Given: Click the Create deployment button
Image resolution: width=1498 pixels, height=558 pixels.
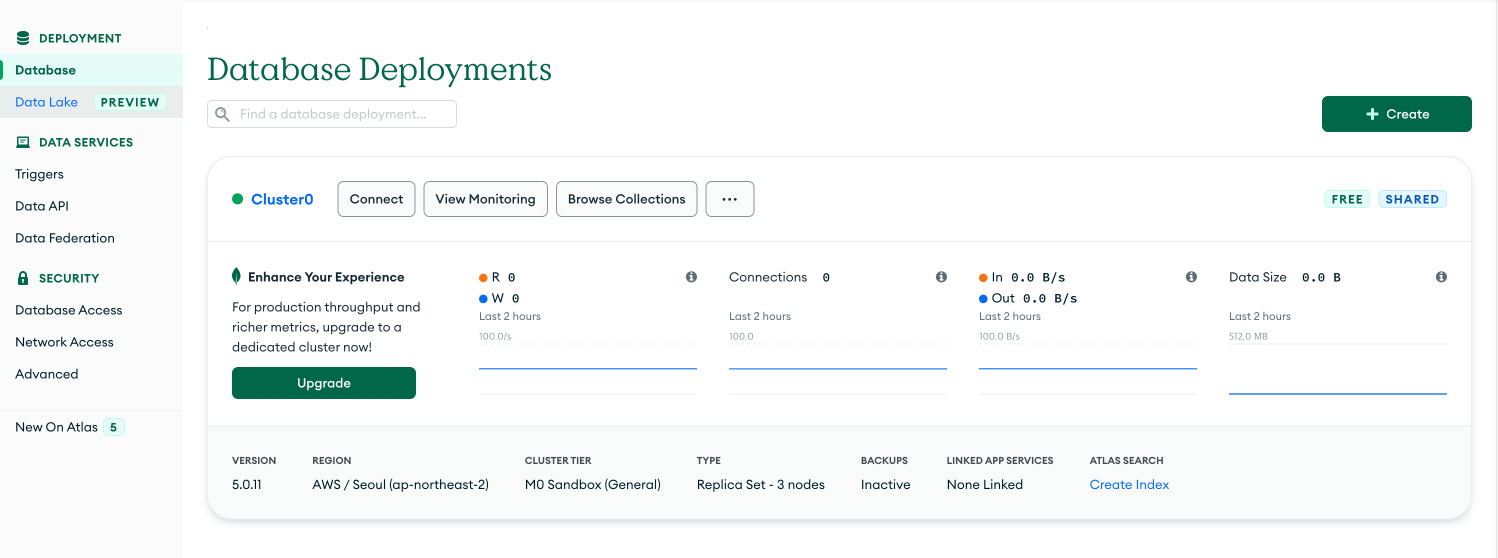Looking at the screenshot, I should [x=1397, y=114].
